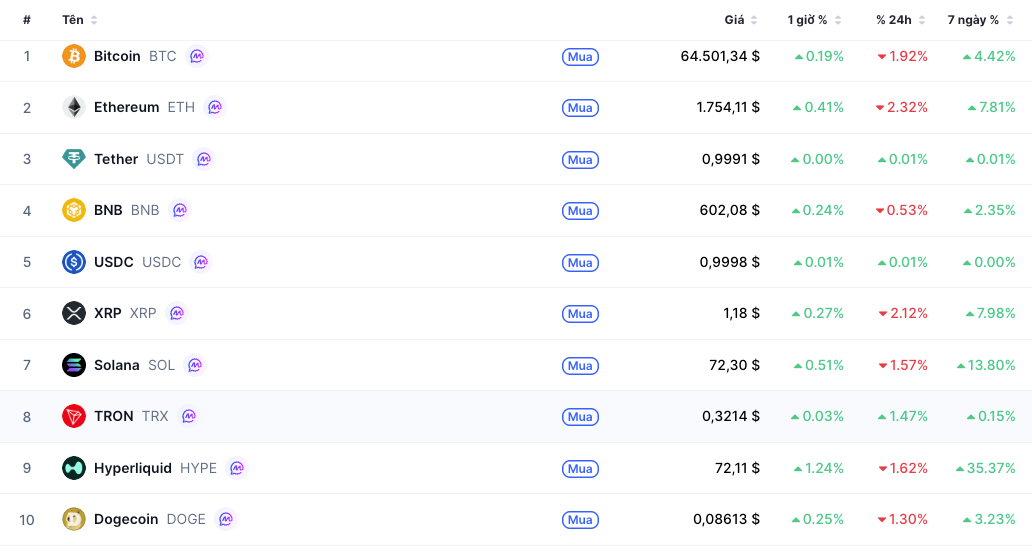Viewport: 1032px width, 557px height.
Task: Sort by 1 giờ % column
Action: tap(814, 20)
